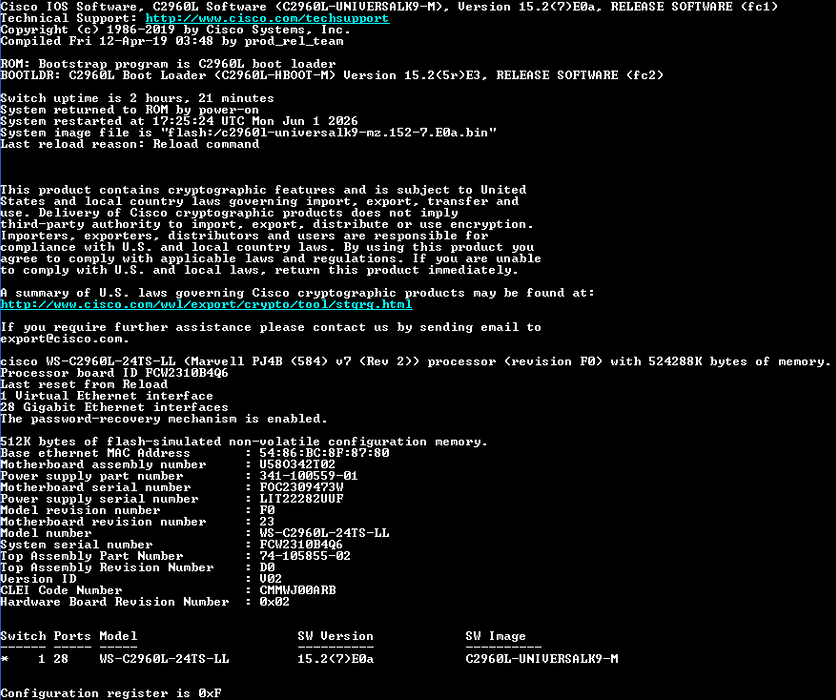836x700 pixels.
Task: Click the 512K bytes flash-simulated memory line
Action: (x=244, y=442)
